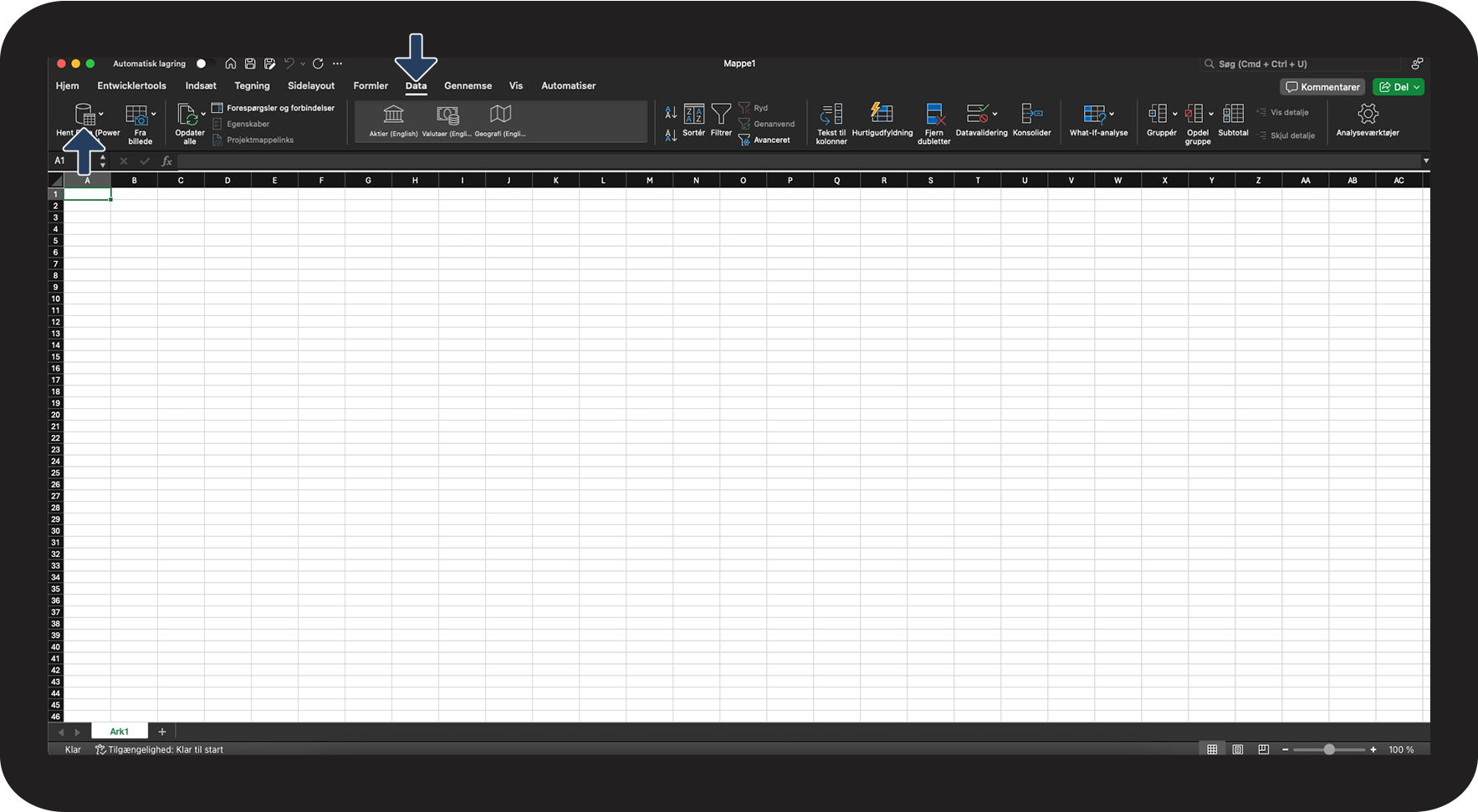Switch to the Indsæt tab

point(201,85)
